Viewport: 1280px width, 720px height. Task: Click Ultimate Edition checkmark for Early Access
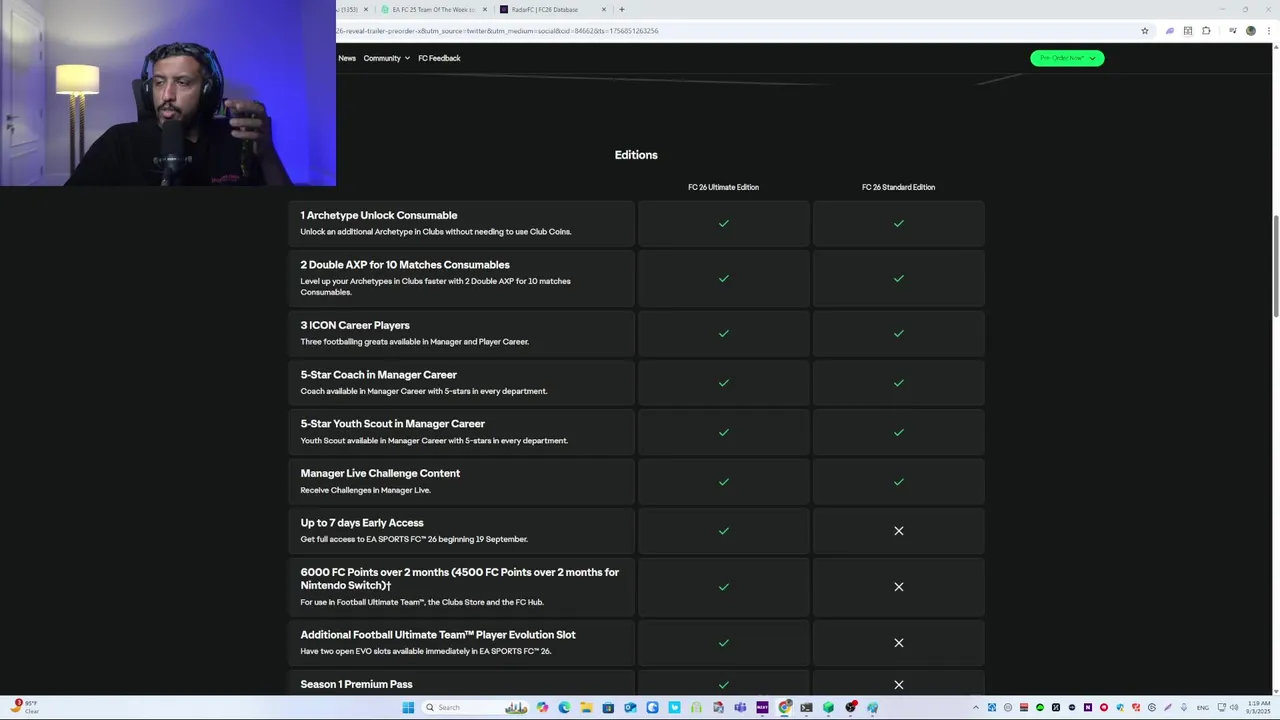[x=723, y=531]
